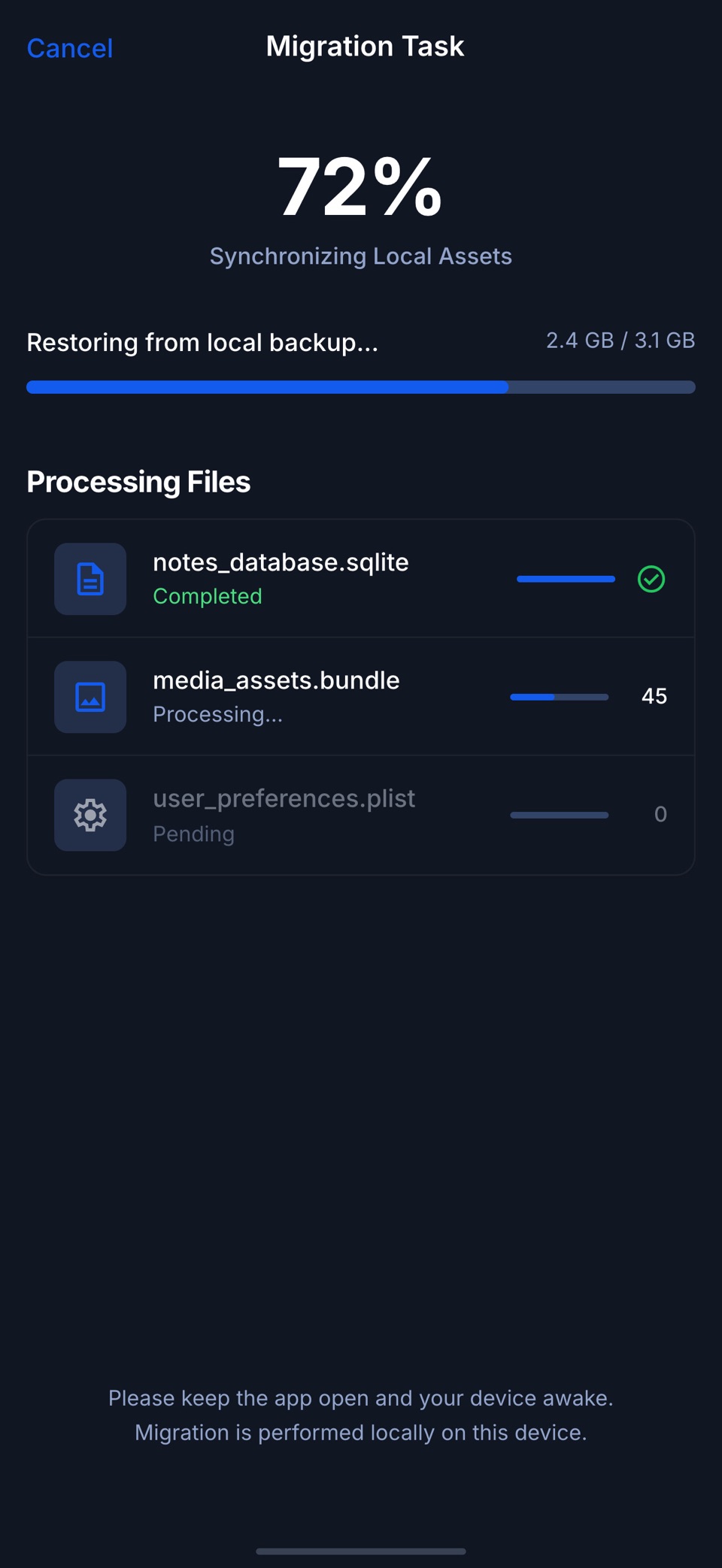Select the media_assets.bundle file name
Screen dimensions: 722x1568
pyautogui.click(x=276, y=680)
